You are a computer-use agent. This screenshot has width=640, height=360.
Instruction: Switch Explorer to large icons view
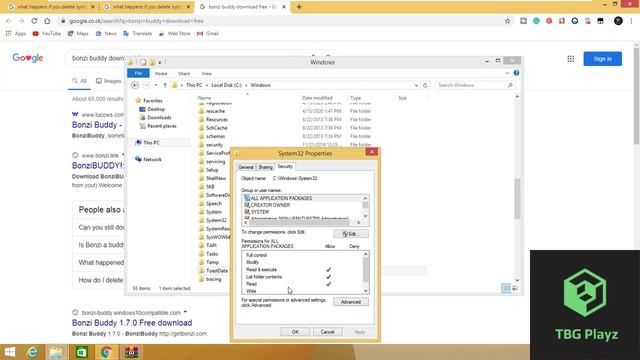click(x=515, y=288)
